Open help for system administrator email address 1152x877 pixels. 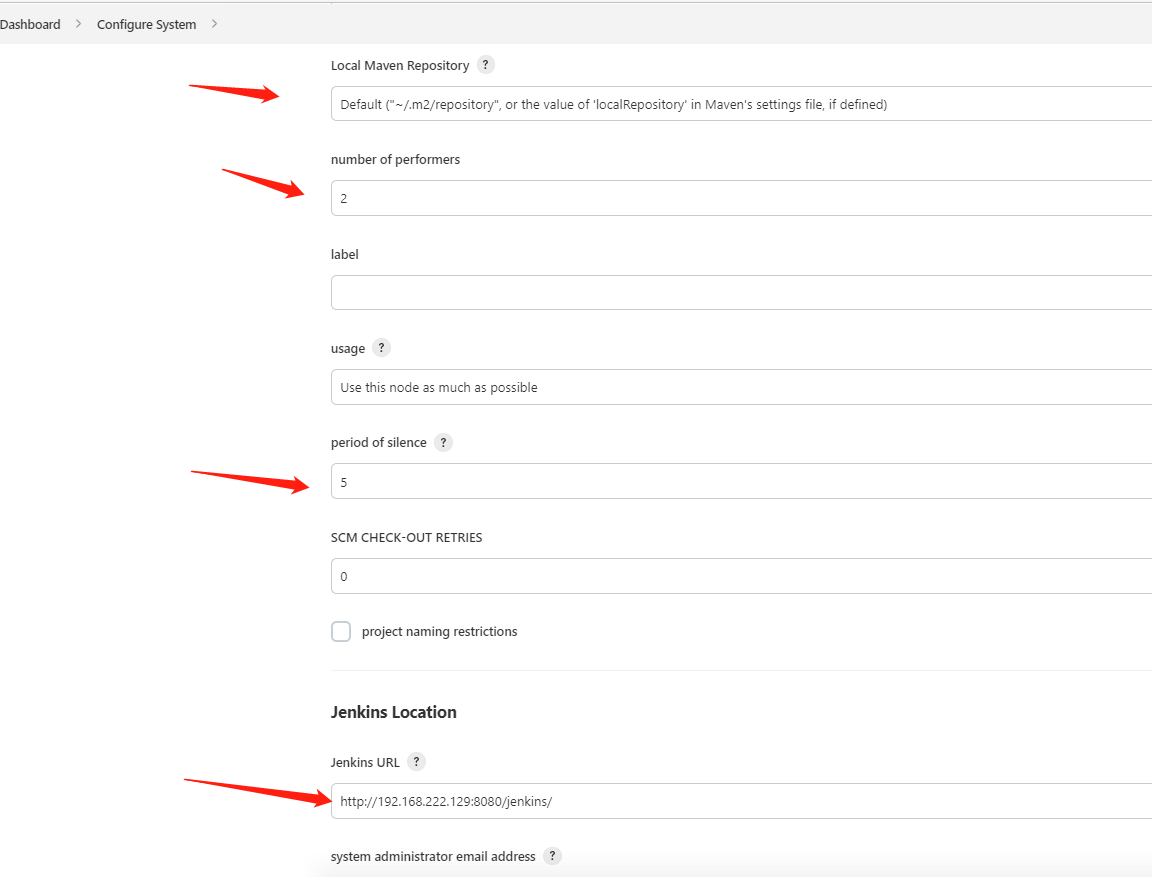point(552,856)
